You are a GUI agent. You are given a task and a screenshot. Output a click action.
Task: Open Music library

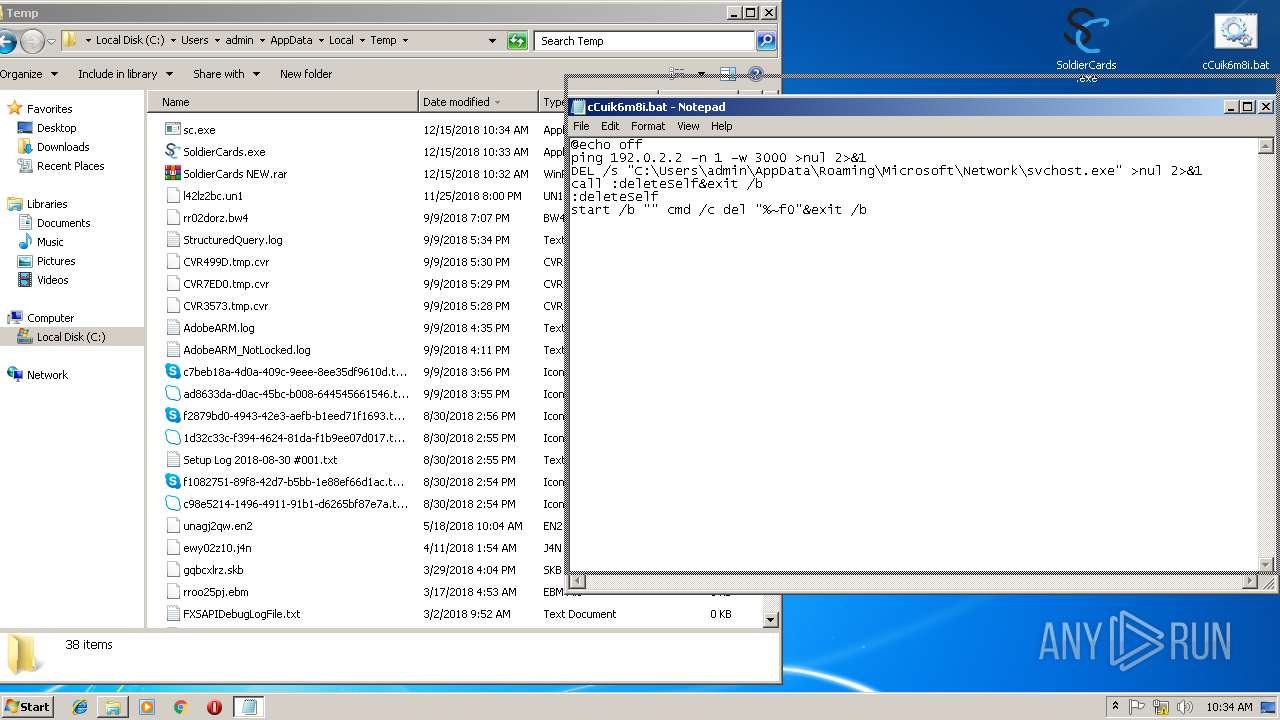tap(50, 242)
